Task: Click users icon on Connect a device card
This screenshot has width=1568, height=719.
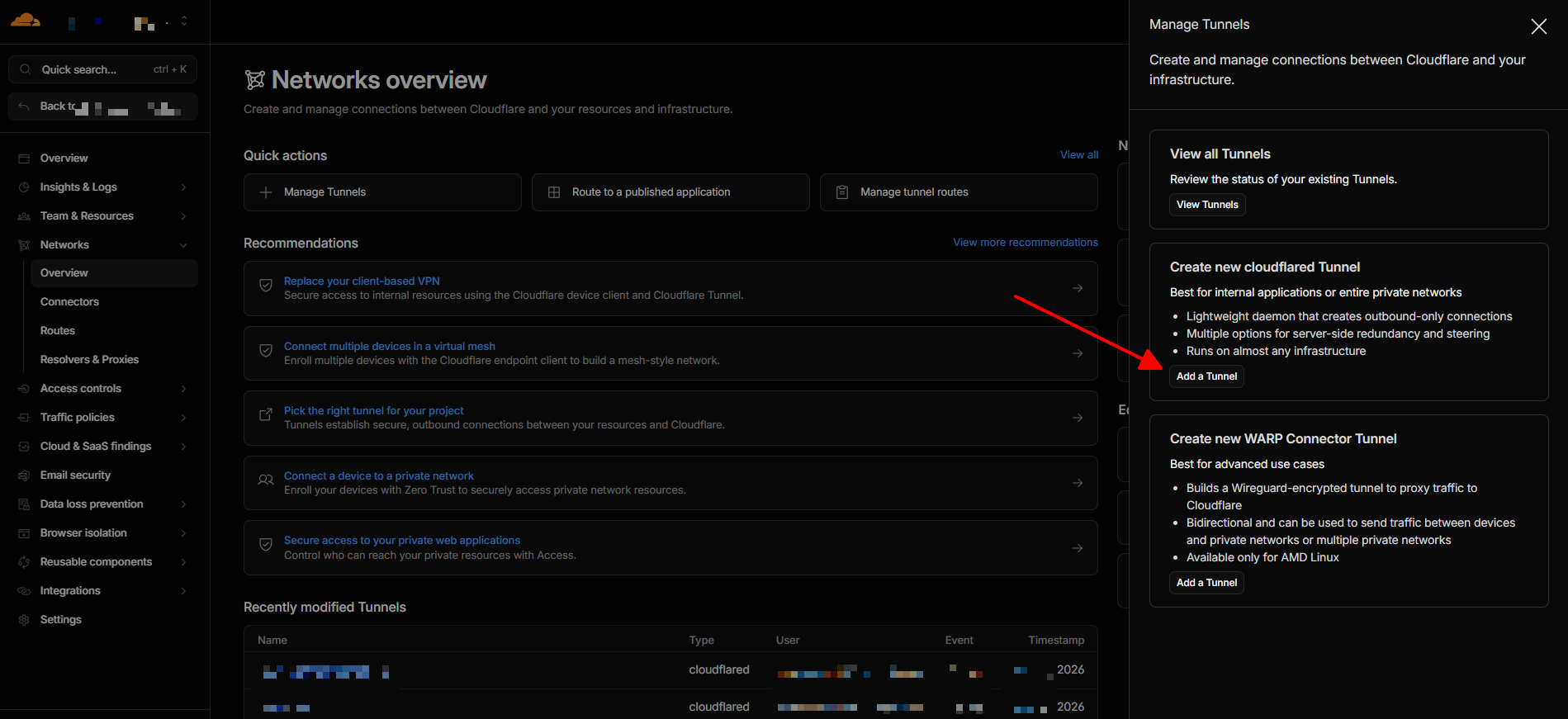Action: (x=266, y=480)
